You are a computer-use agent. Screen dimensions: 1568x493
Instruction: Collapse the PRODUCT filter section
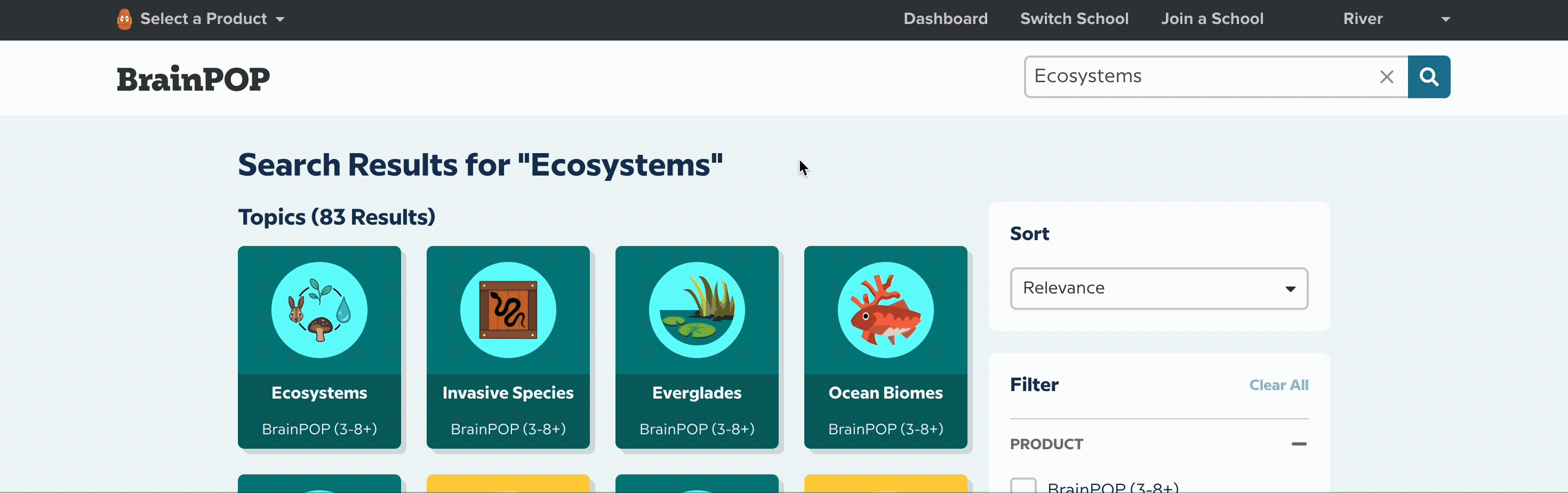pos(1299,444)
